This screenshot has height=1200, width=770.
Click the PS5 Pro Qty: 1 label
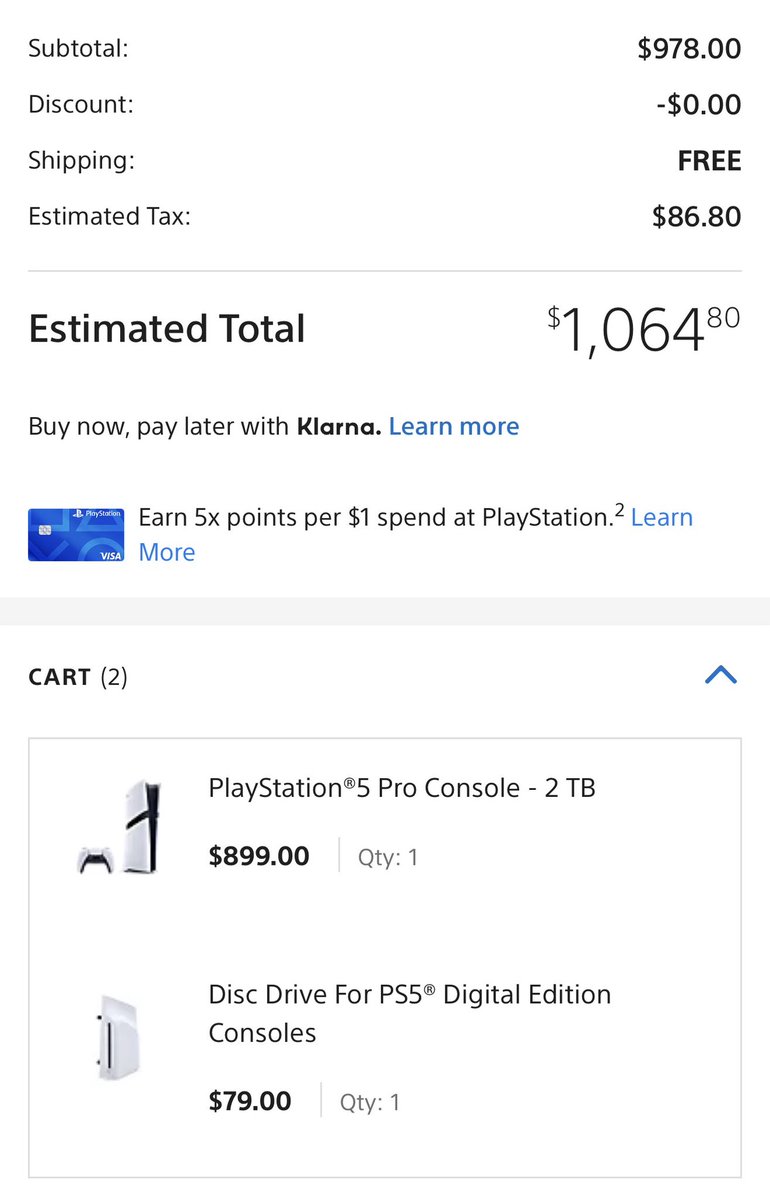[388, 857]
